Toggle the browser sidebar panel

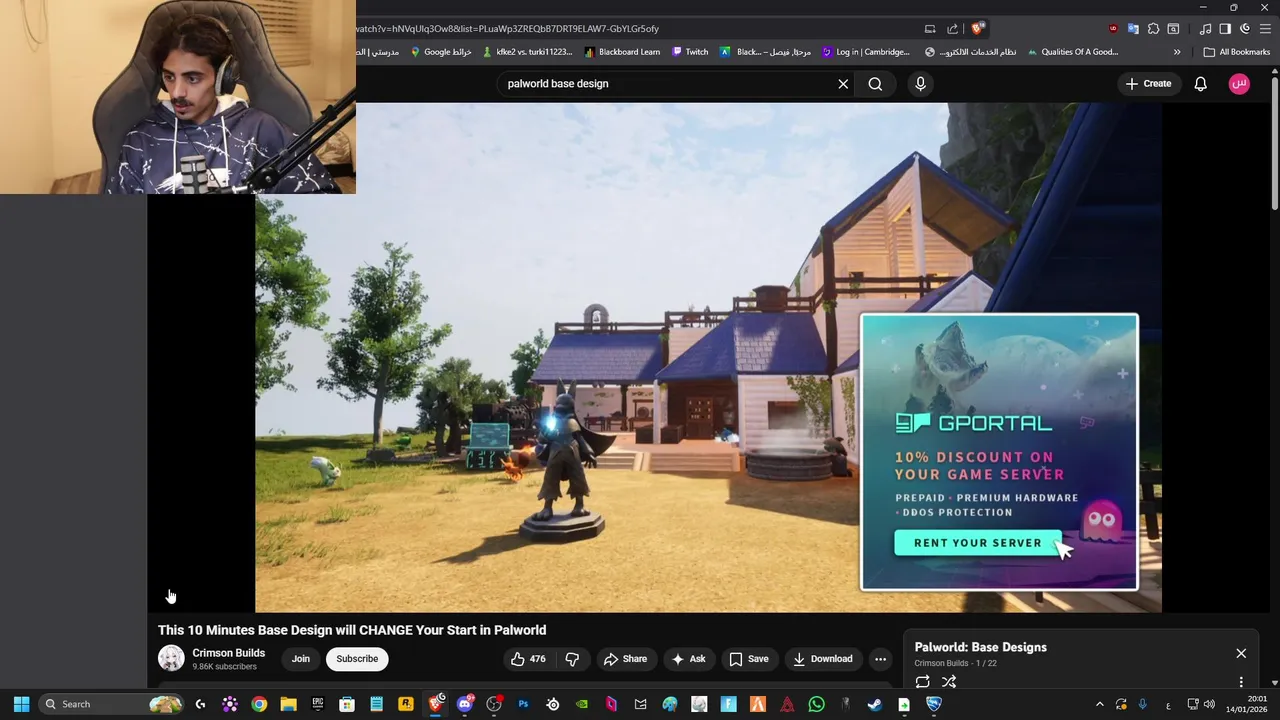[x=1225, y=29]
